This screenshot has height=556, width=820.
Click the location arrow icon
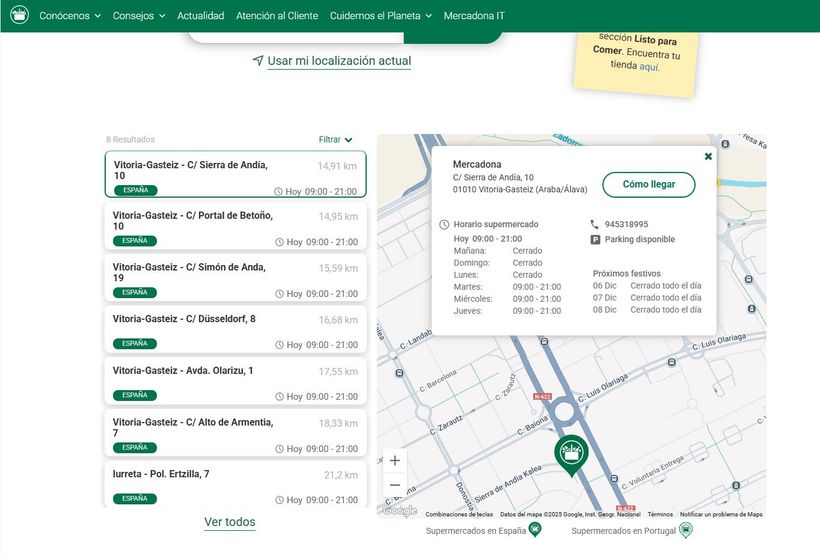[x=258, y=61]
